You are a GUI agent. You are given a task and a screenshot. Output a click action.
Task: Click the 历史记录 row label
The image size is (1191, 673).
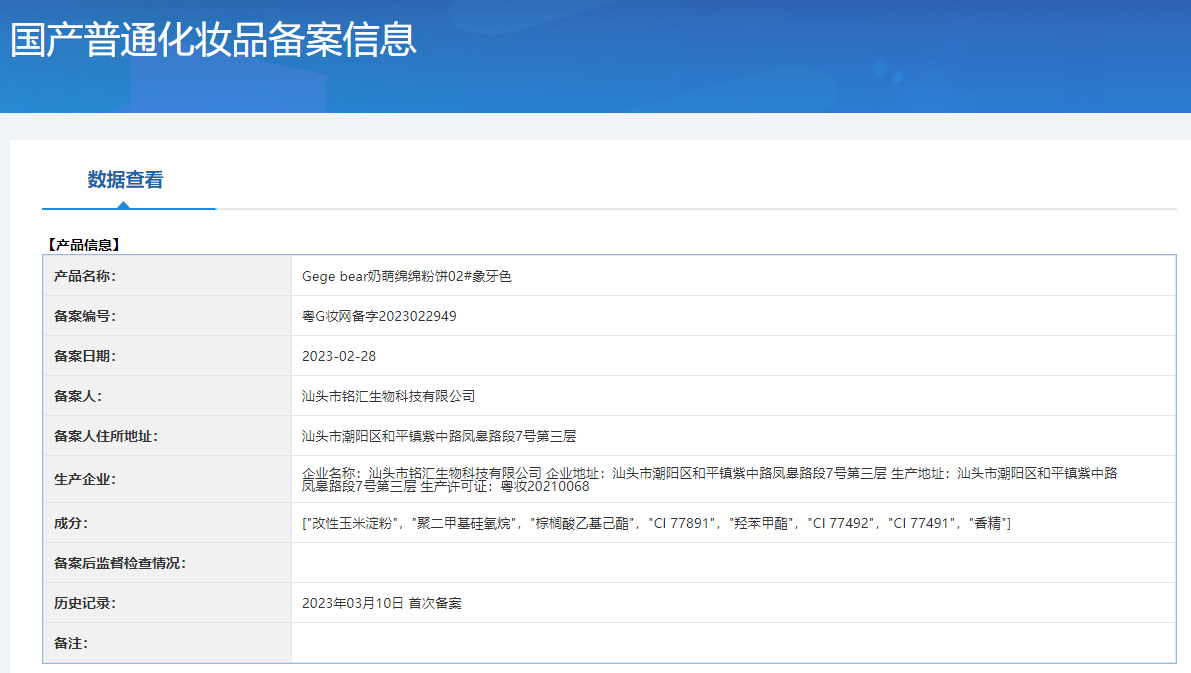[84, 604]
